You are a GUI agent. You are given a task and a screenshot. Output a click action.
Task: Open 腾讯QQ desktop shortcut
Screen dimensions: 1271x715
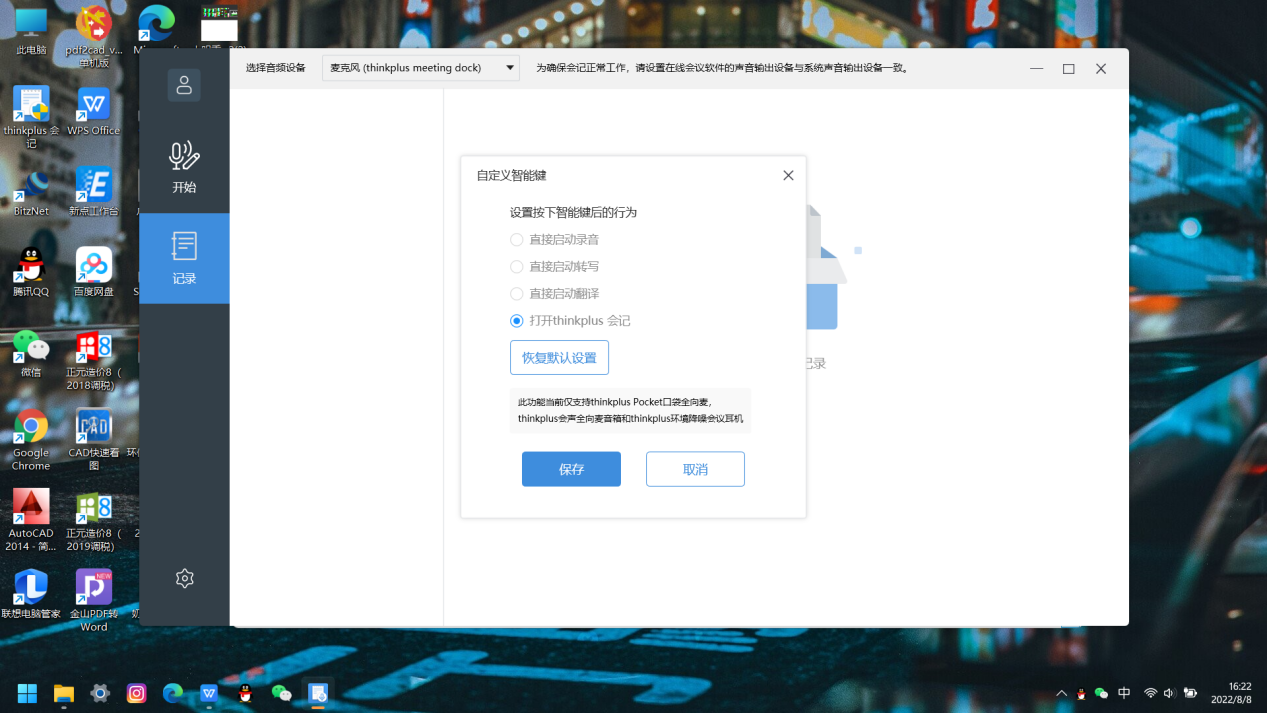point(31,273)
